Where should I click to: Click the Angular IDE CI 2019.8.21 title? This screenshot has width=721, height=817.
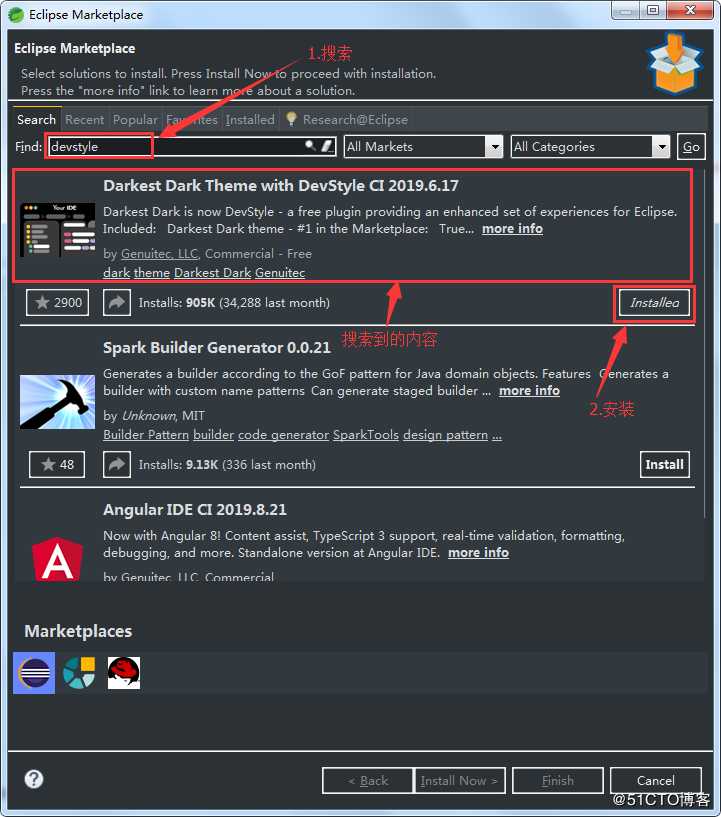(195, 510)
